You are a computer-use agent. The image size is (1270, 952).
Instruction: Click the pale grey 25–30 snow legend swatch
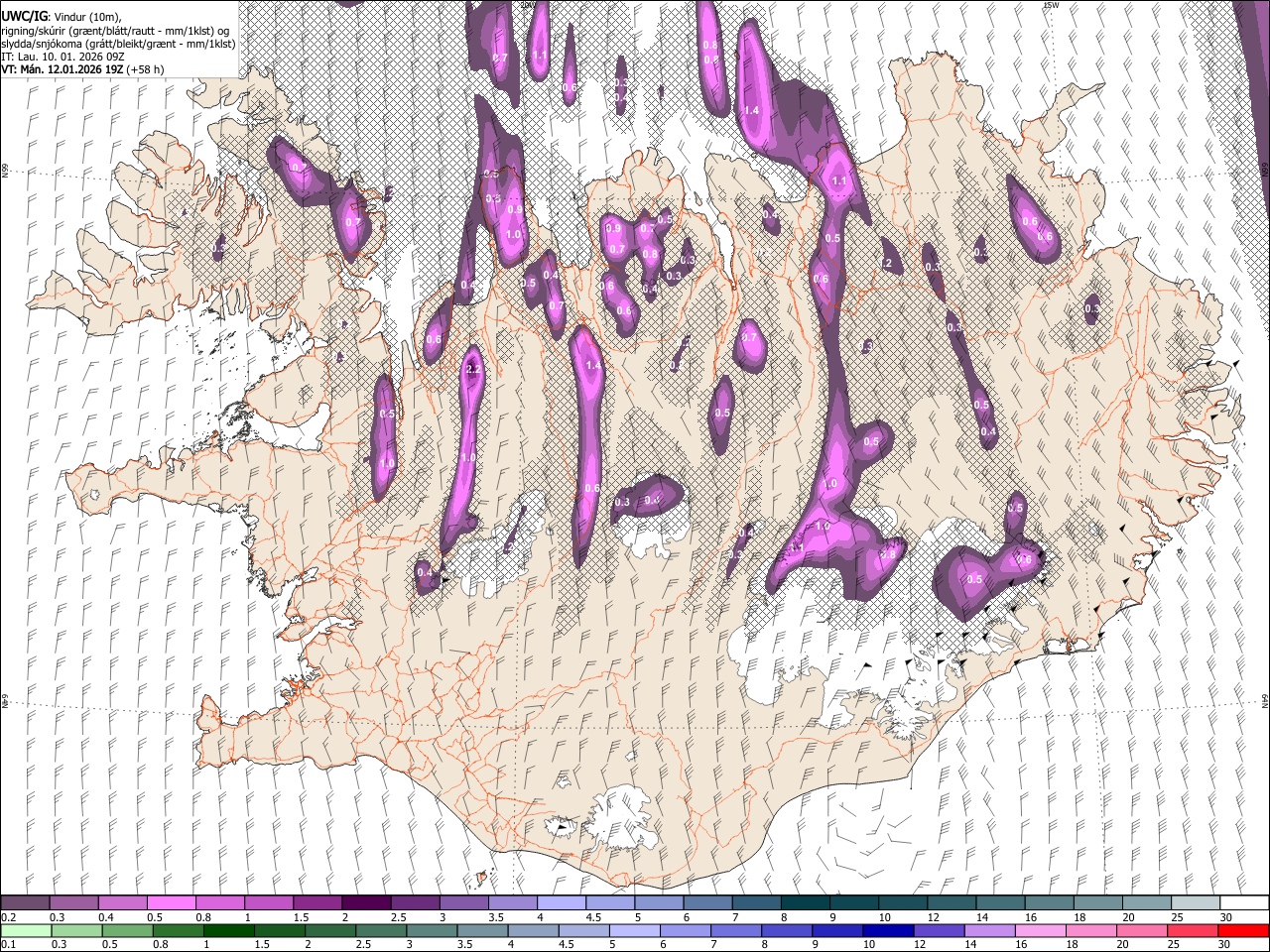[1197, 903]
